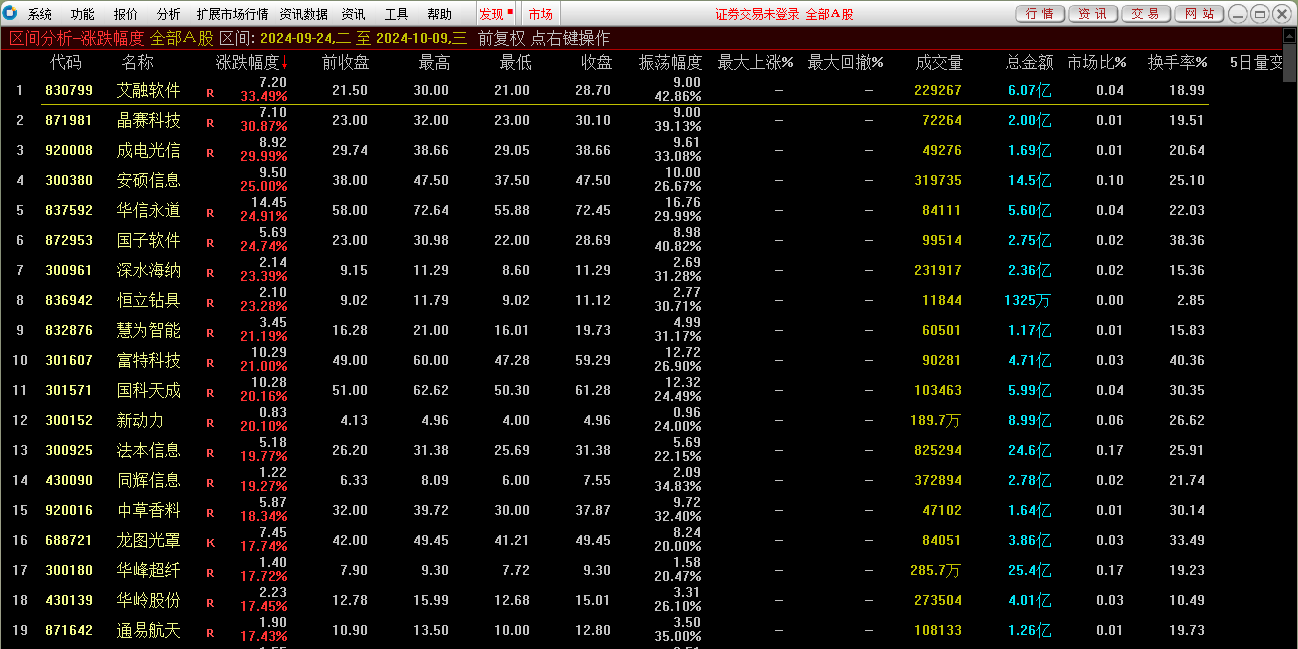Image resolution: width=1298 pixels, height=649 pixels.
Task: Open quotes via the 行情 button top right
Action: coord(1041,13)
